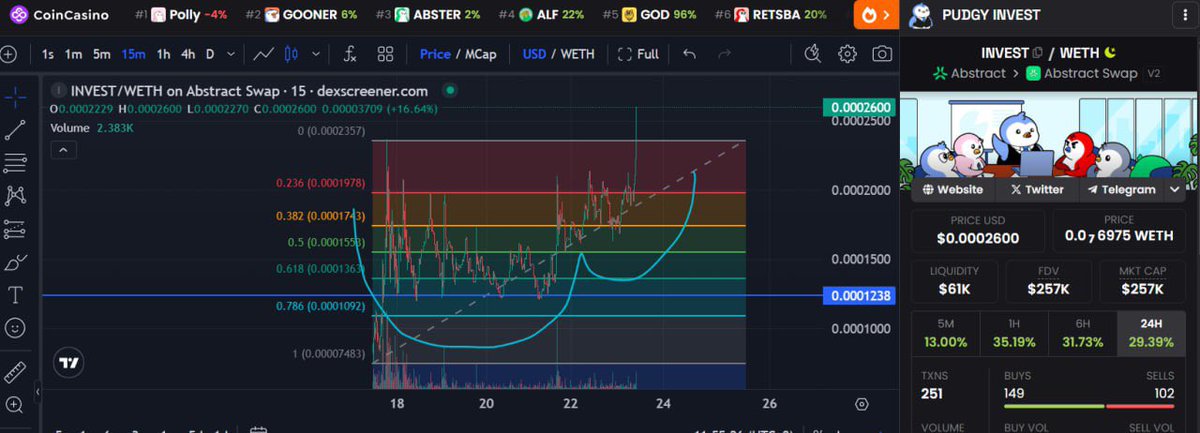The height and width of the screenshot is (433, 1200).
Task: Click the TradingView logo on chart
Action: click(69, 364)
